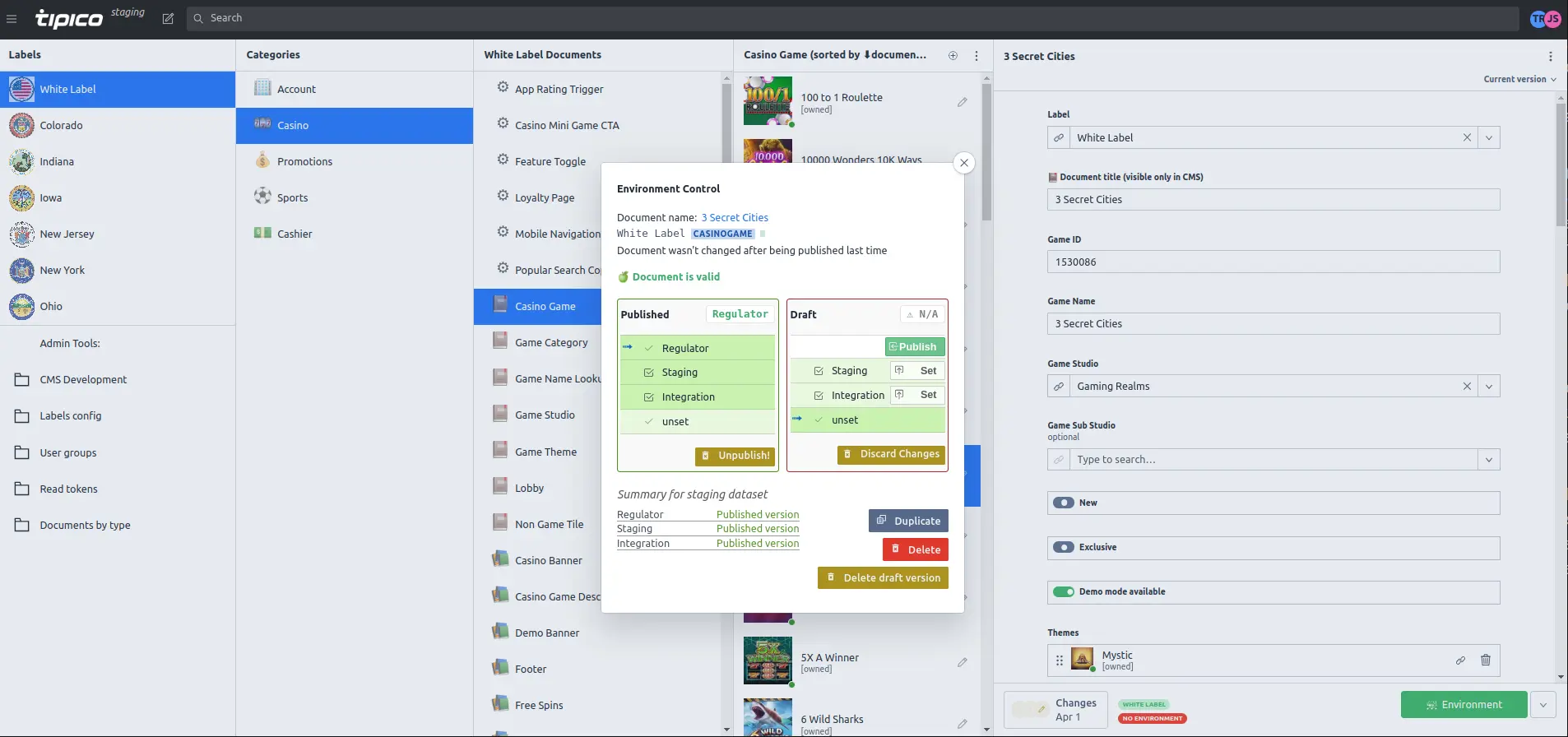Toggle the Exclusive switch
This screenshot has height=737, width=1568.
tap(1064, 547)
